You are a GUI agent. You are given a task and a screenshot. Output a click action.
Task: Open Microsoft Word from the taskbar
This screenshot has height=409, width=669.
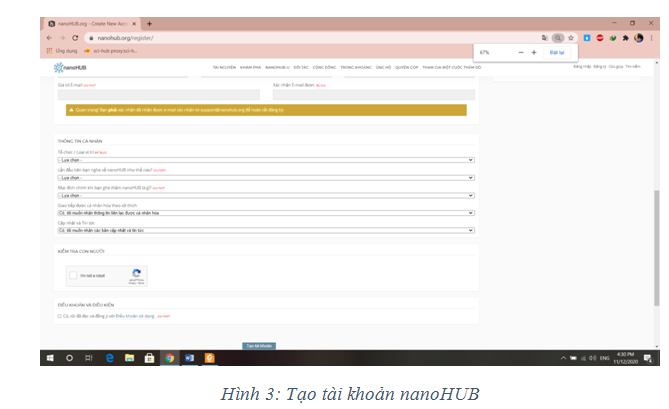189,357
